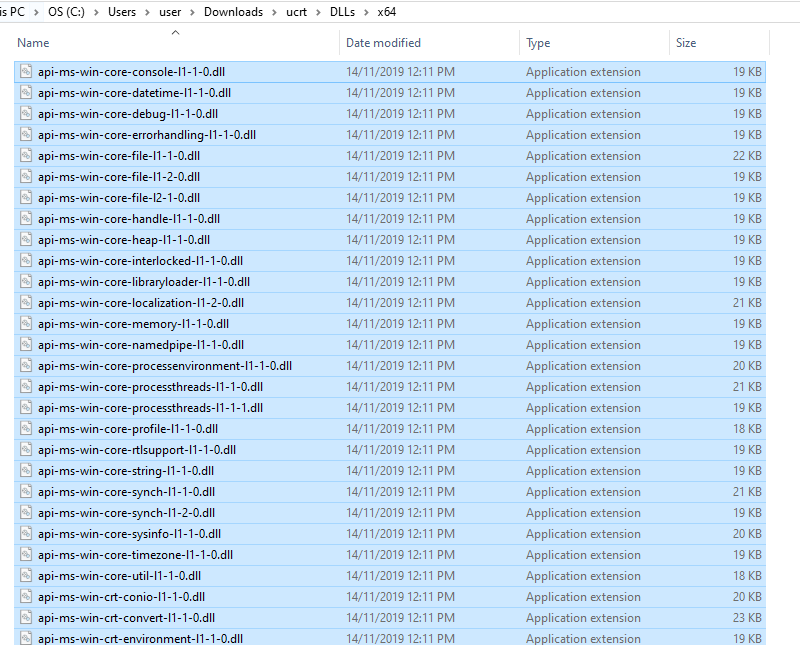800x645 pixels.
Task: Click the x64 breadcrumb segment
Action: (x=387, y=12)
